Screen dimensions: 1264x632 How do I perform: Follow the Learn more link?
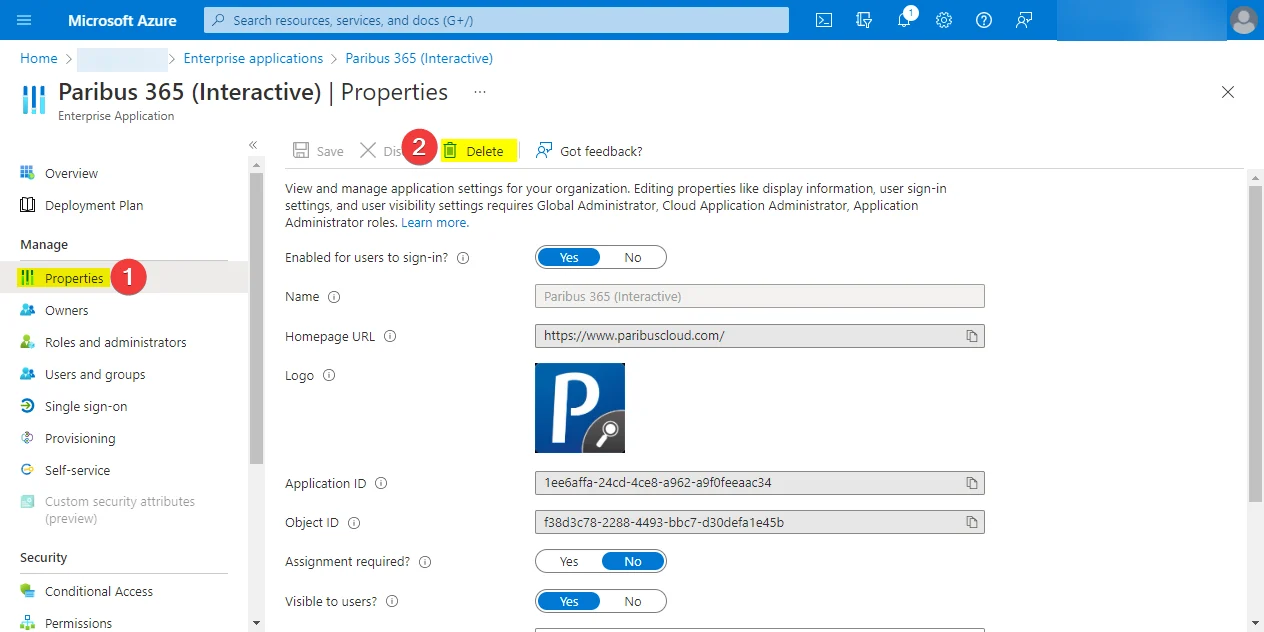(x=435, y=222)
